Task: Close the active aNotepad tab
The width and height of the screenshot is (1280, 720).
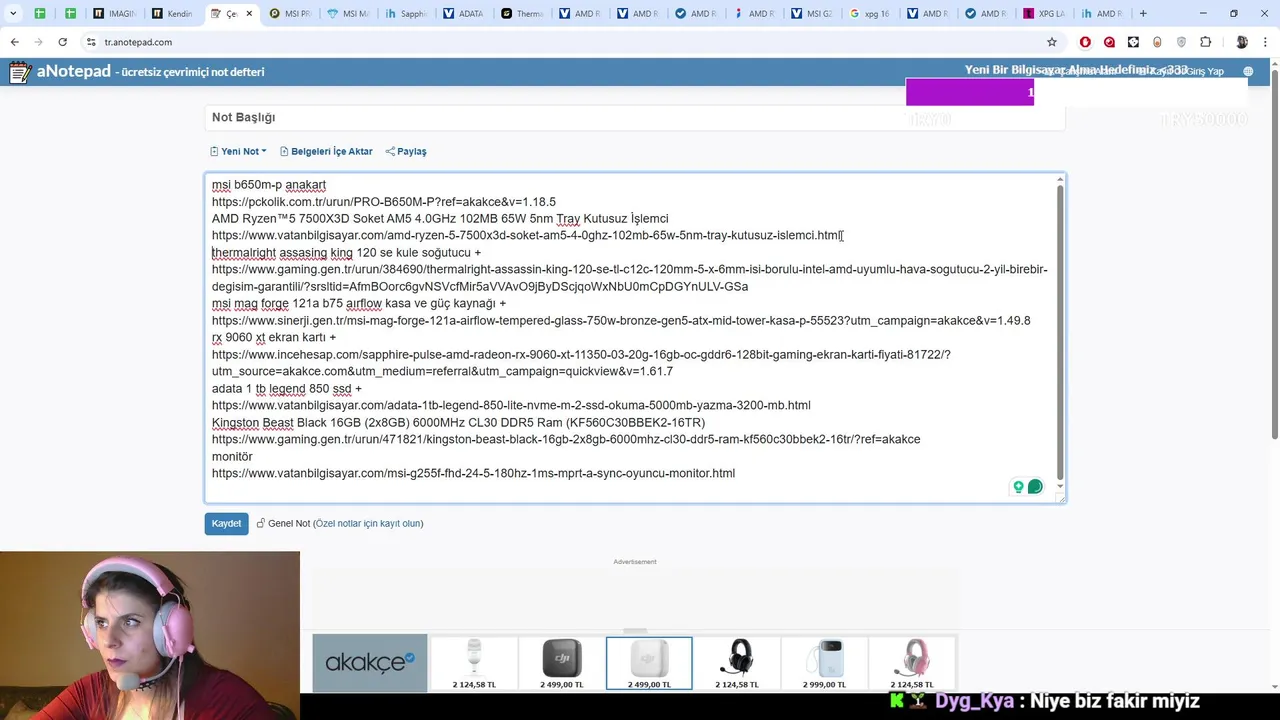Action: pos(249,14)
